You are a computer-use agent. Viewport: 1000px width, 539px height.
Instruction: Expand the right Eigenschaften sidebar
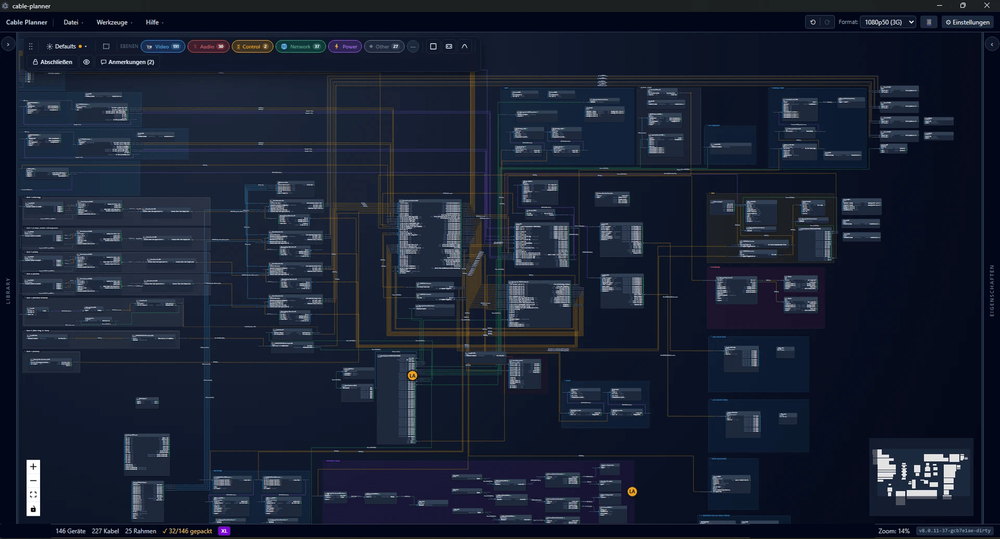[992, 45]
